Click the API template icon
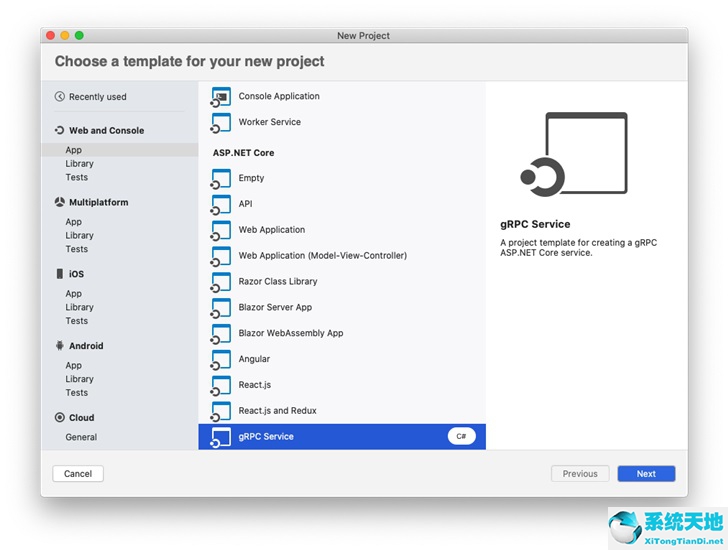The height and width of the screenshot is (550, 728). point(221,205)
